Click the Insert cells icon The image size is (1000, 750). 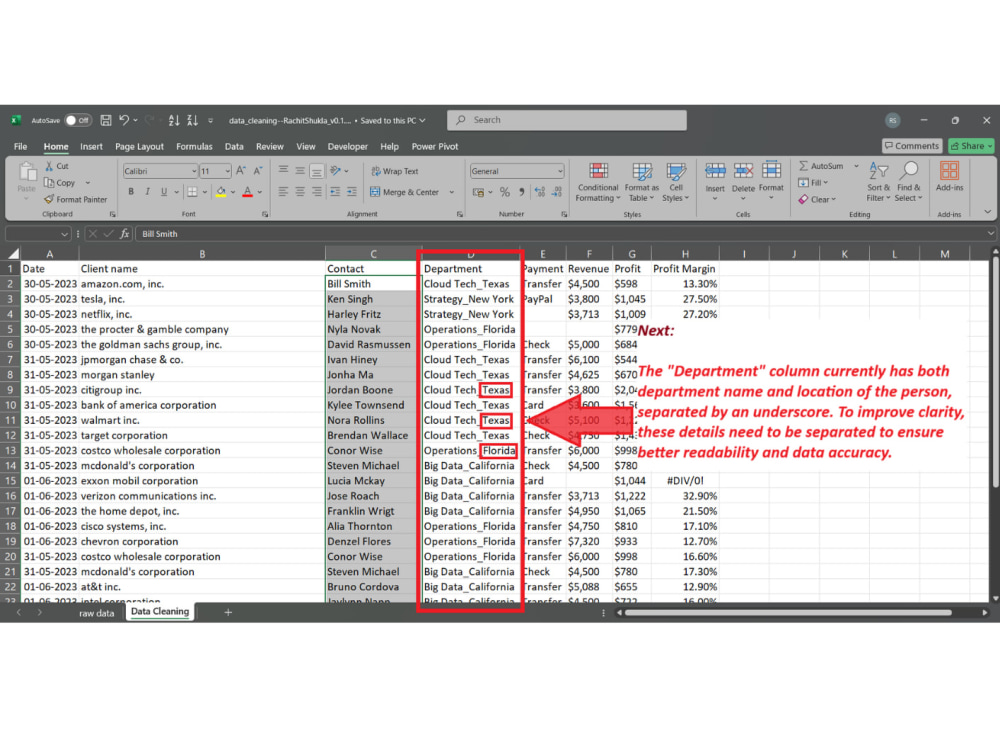[715, 170]
